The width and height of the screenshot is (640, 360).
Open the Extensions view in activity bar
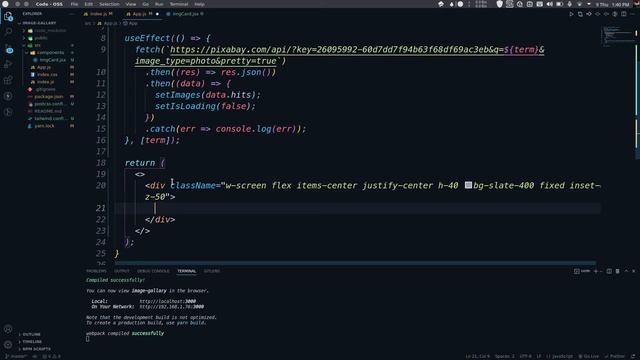pyautogui.click(x=8, y=80)
